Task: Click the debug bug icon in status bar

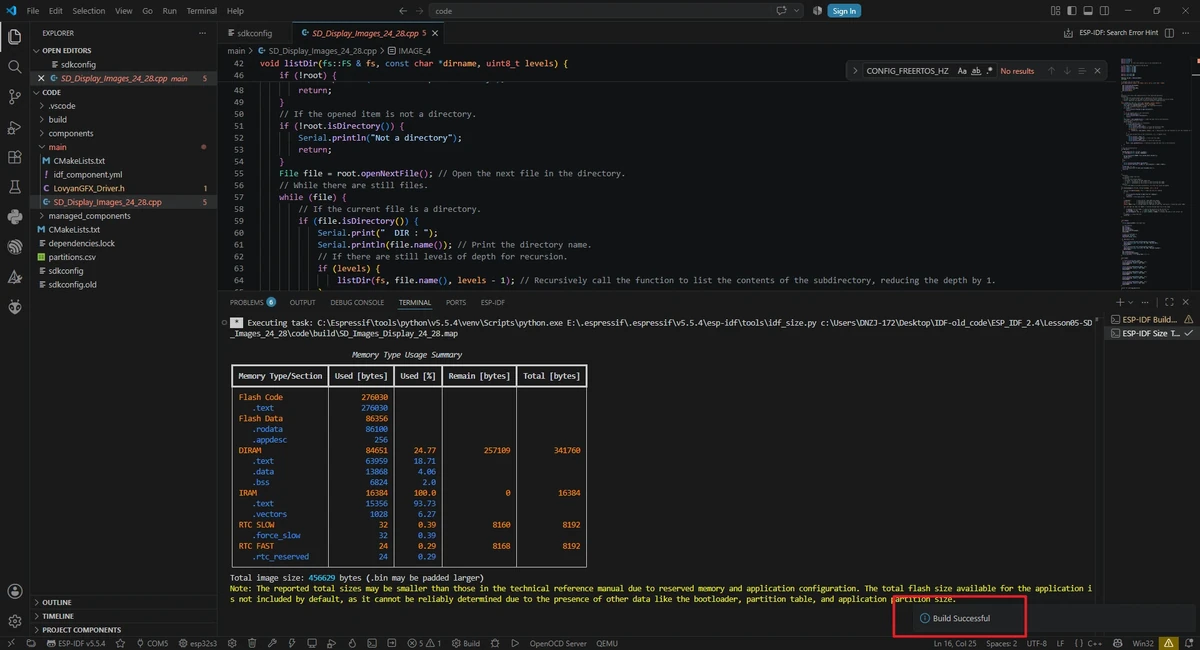Action: [x=495, y=643]
